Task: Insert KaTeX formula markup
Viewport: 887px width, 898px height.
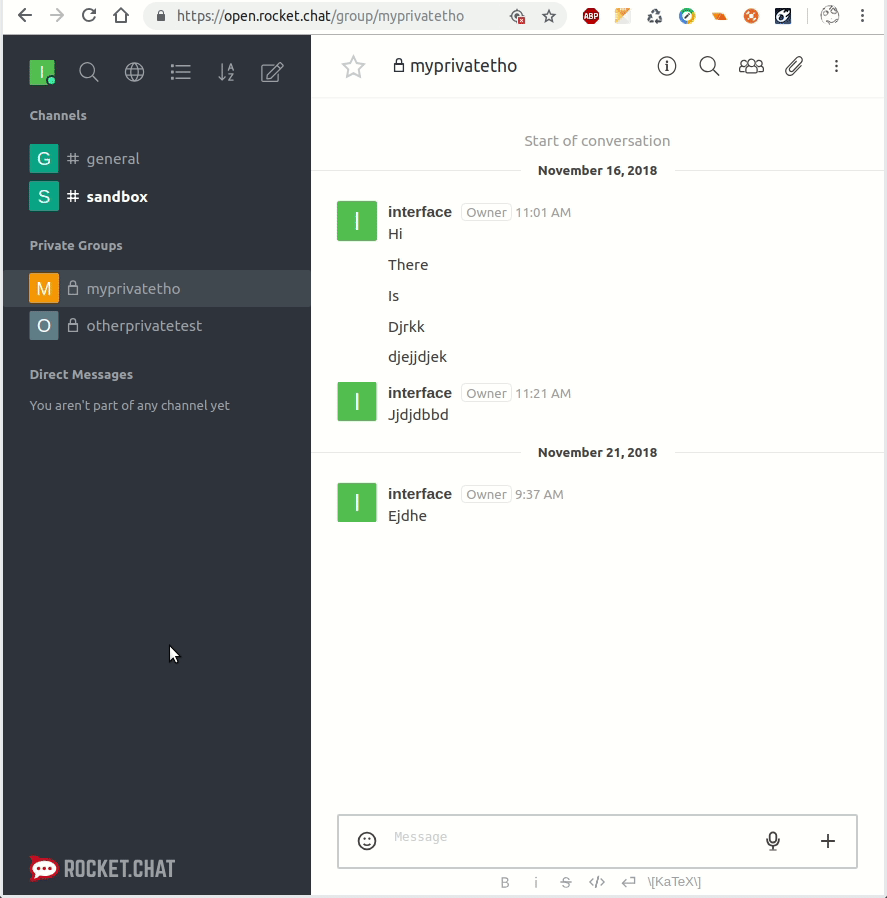Action: tap(674, 882)
